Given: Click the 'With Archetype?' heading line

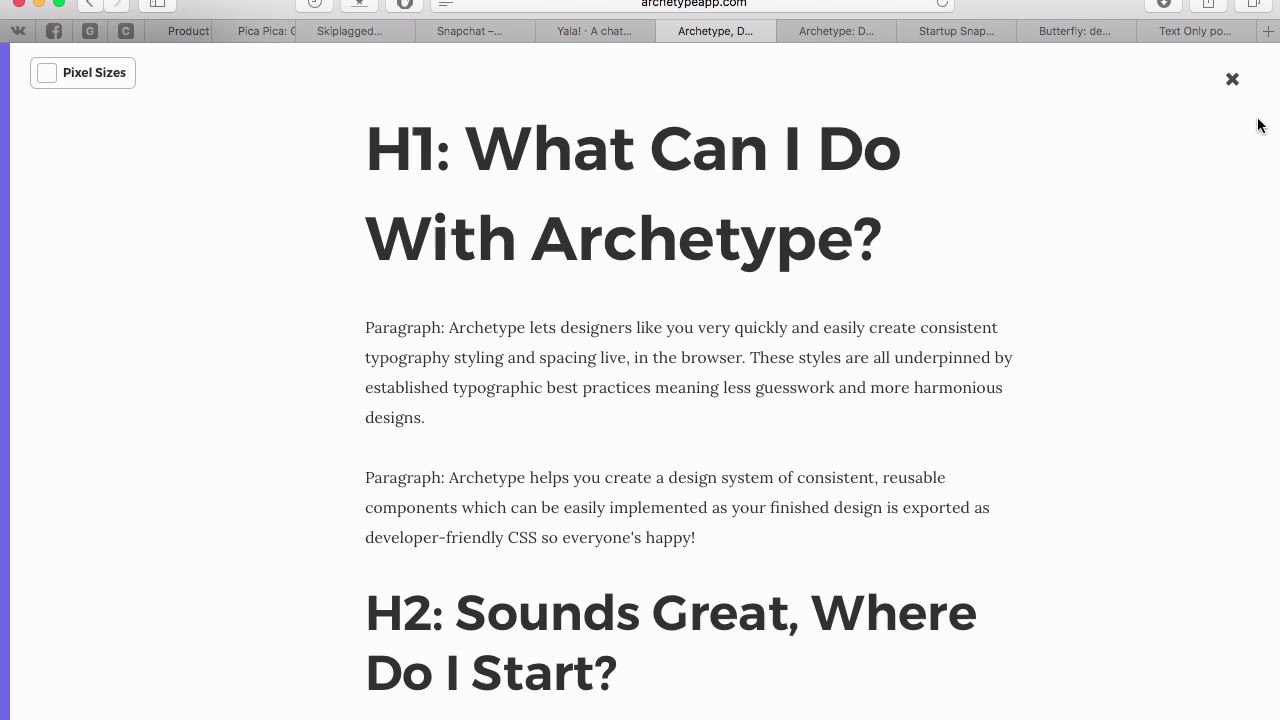Looking at the screenshot, I should pyautogui.click(x=623, y=240).
